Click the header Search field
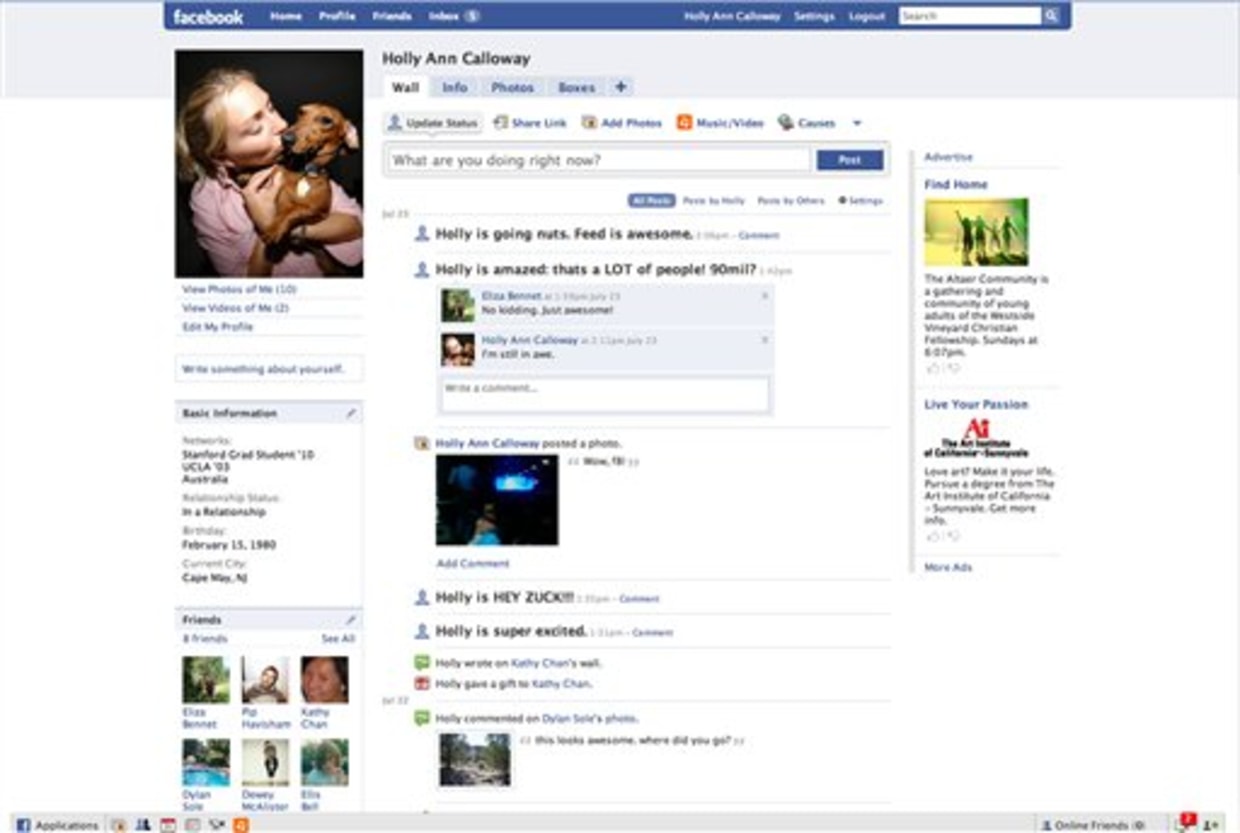This screenshot has width=1240, height=833. tap(970, 16)
